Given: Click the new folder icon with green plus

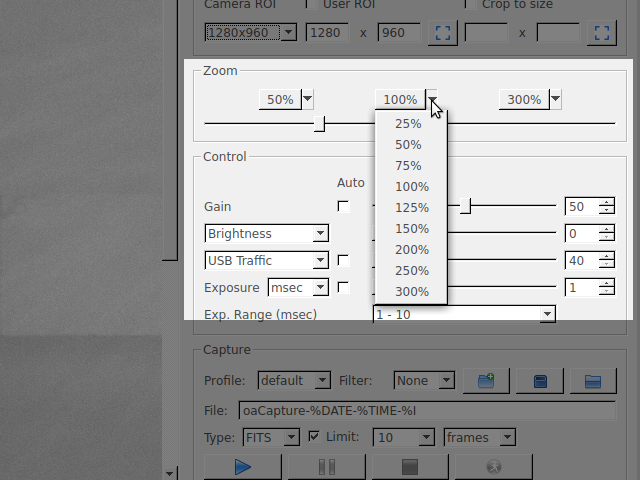Looking at the screenshot, I should coord(486,381).
